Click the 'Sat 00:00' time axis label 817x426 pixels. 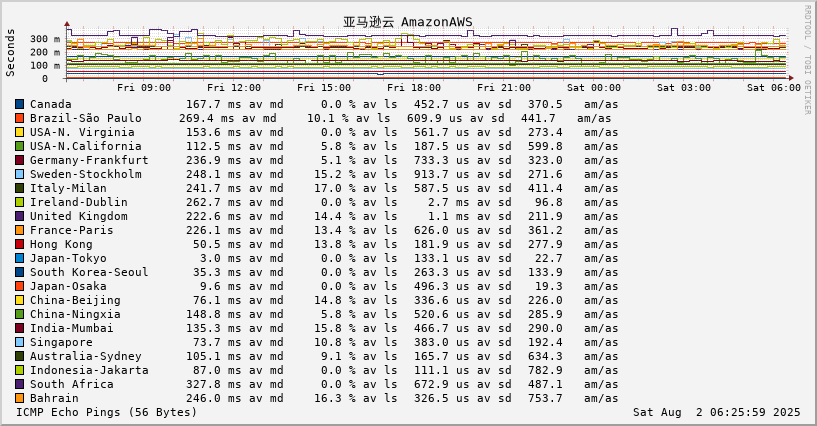594,87
